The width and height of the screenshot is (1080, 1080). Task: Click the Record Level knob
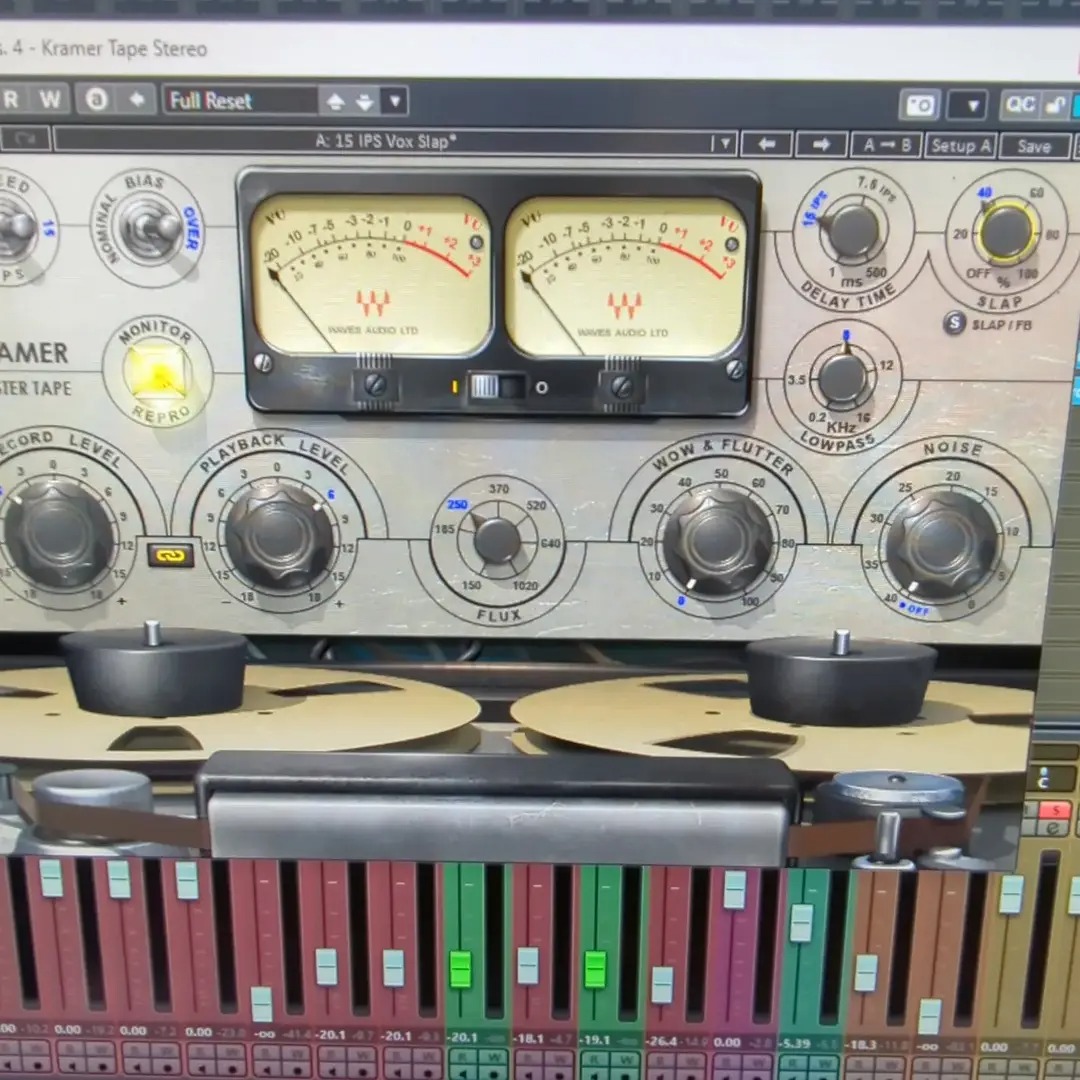pyautogui.click(x=59, y=534)
